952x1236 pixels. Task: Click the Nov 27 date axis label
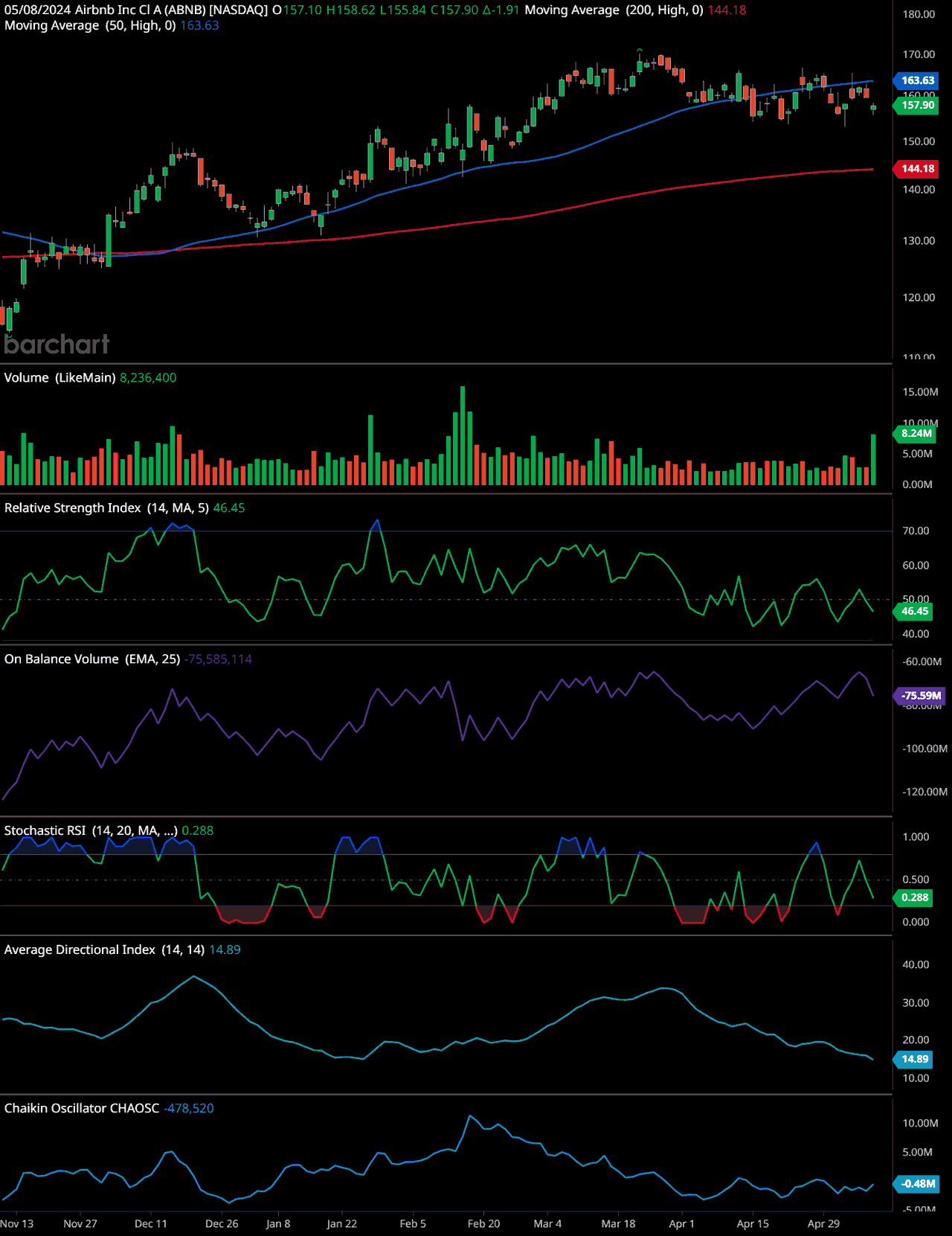(x=80, y=1223)
